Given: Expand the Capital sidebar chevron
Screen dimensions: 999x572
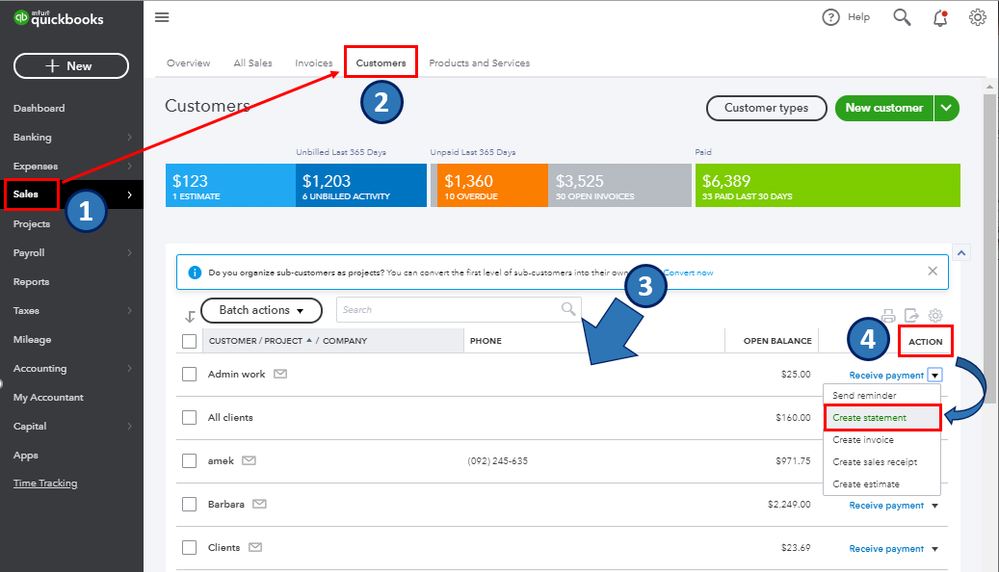Looking at the screenshot, I should coord(129,426).
